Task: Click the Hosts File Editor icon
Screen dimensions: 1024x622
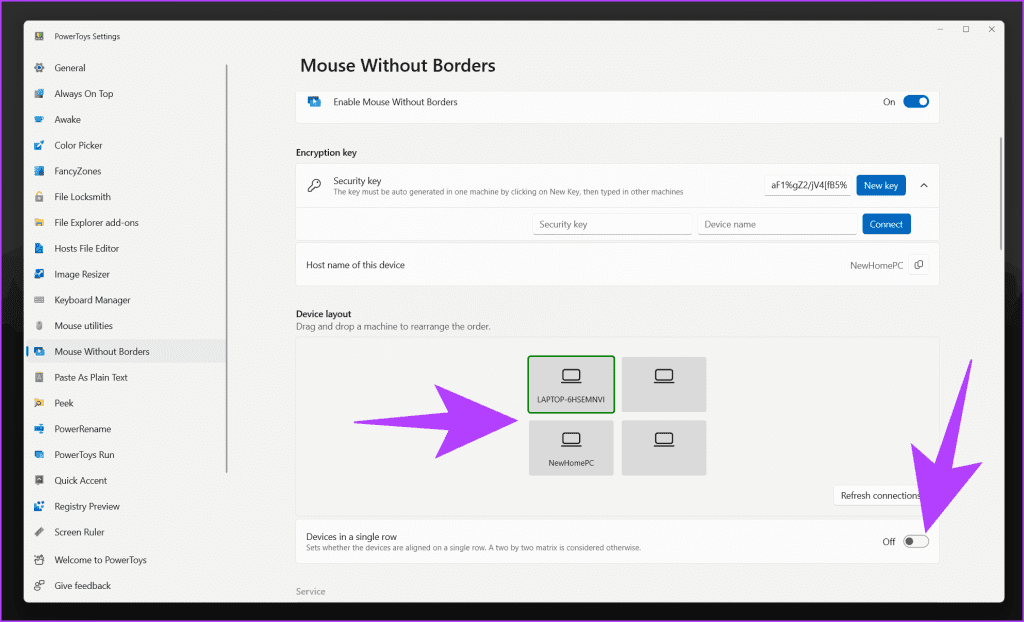Action: [39, 248]
